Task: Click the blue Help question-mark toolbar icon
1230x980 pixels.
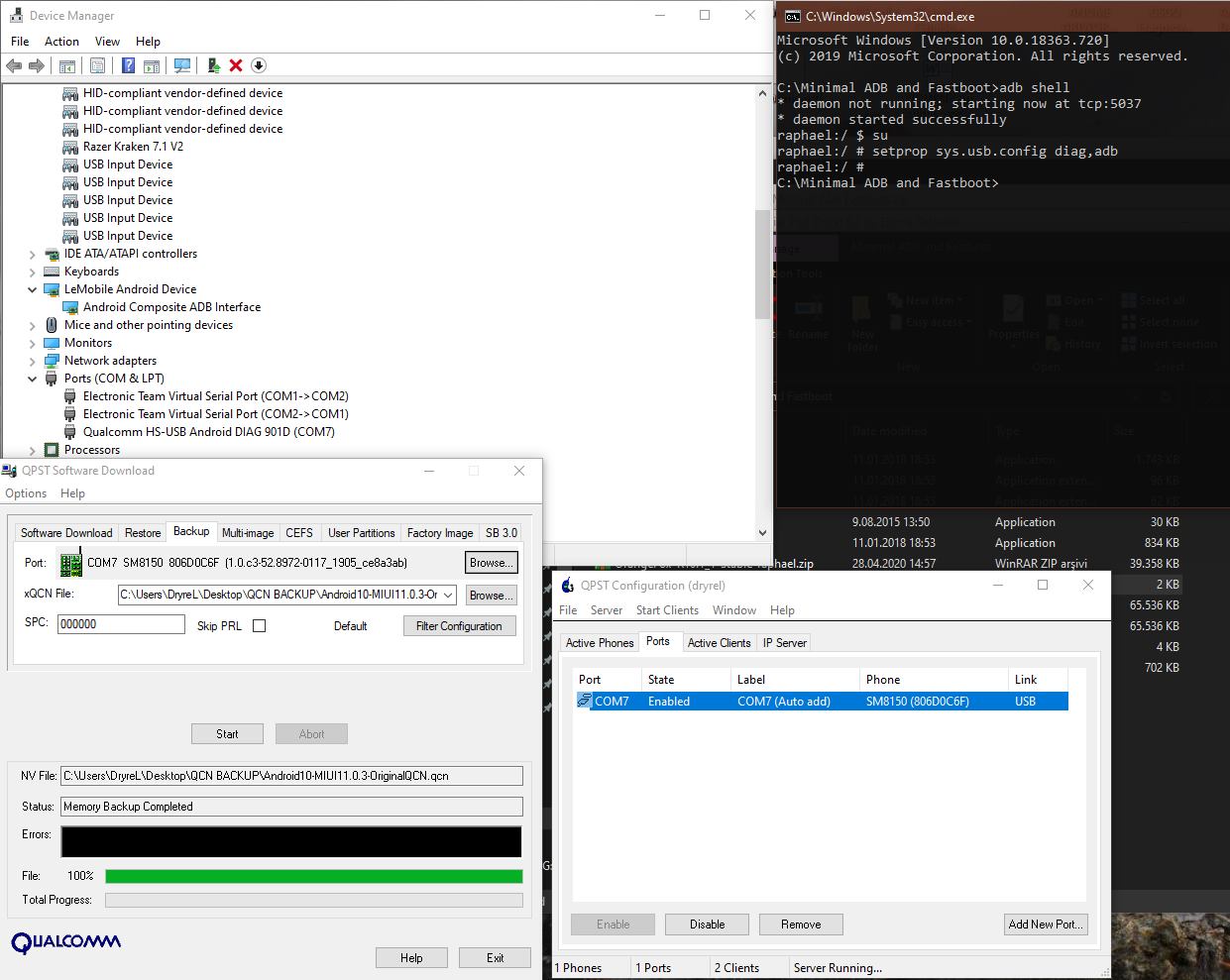Action: point(128,65)
